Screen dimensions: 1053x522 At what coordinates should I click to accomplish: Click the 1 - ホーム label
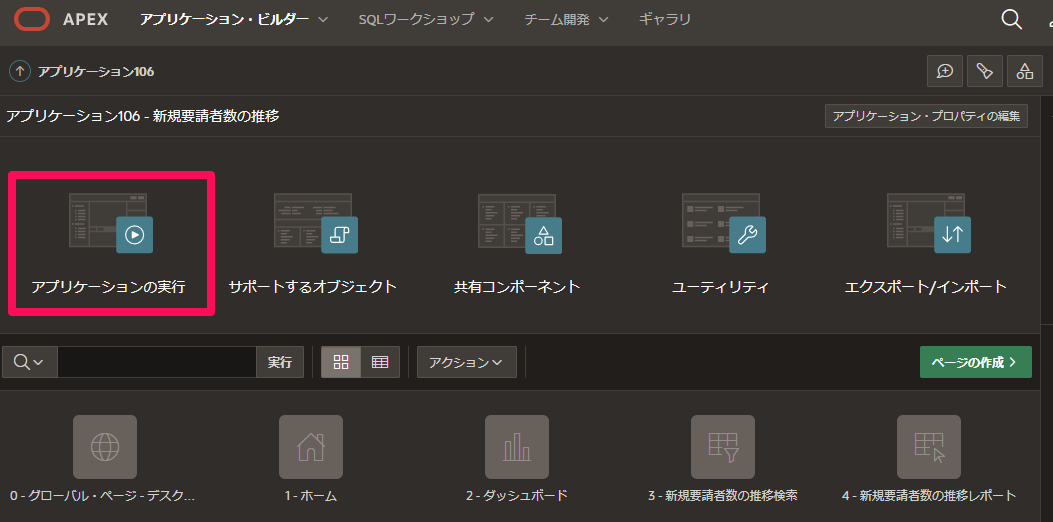311,496
